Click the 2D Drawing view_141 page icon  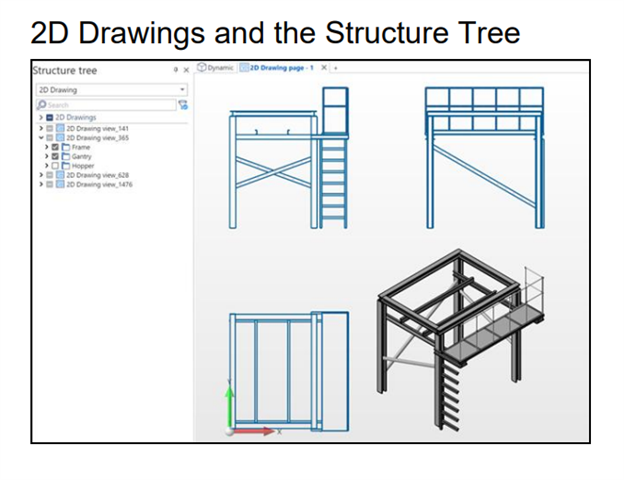[x=59, y=129]
